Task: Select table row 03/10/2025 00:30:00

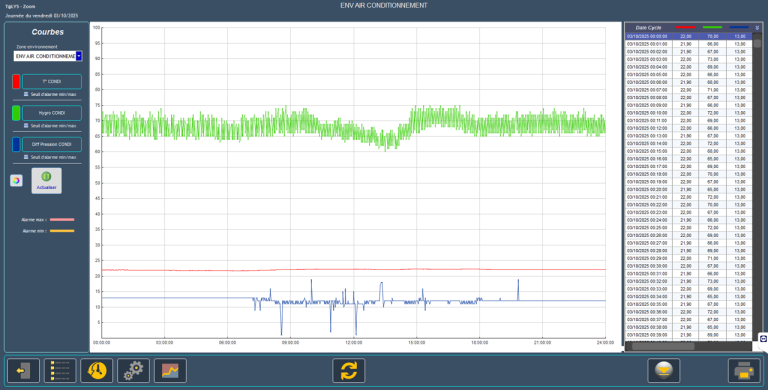Action: click(689, 266)
